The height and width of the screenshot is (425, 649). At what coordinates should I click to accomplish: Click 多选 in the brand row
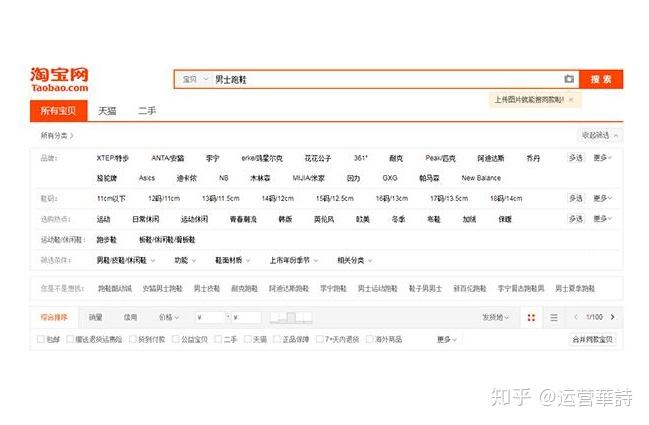pos(576,158)
